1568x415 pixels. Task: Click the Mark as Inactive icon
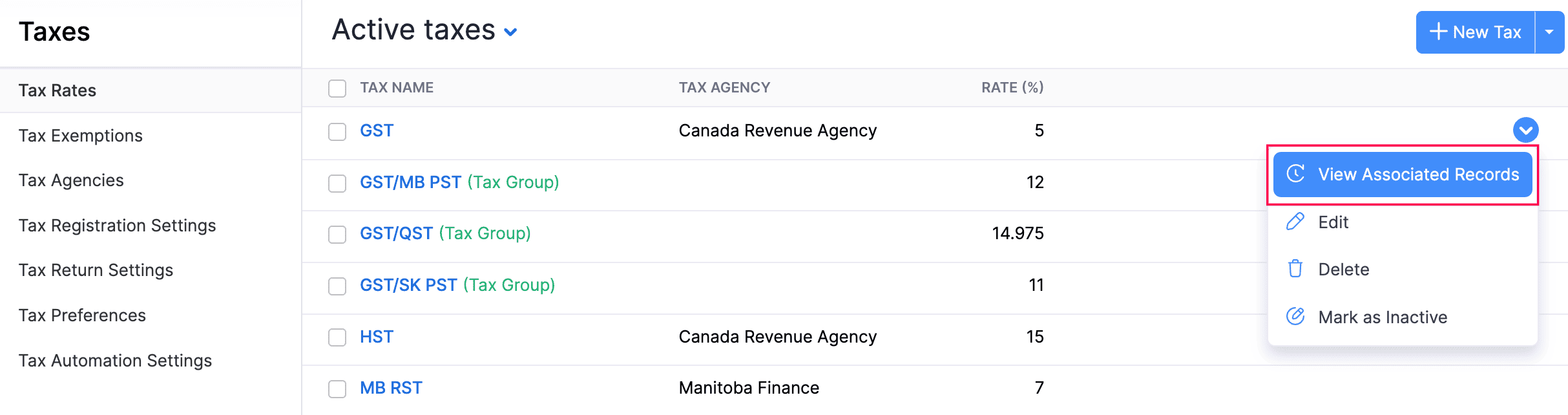tap(1295, 316)
